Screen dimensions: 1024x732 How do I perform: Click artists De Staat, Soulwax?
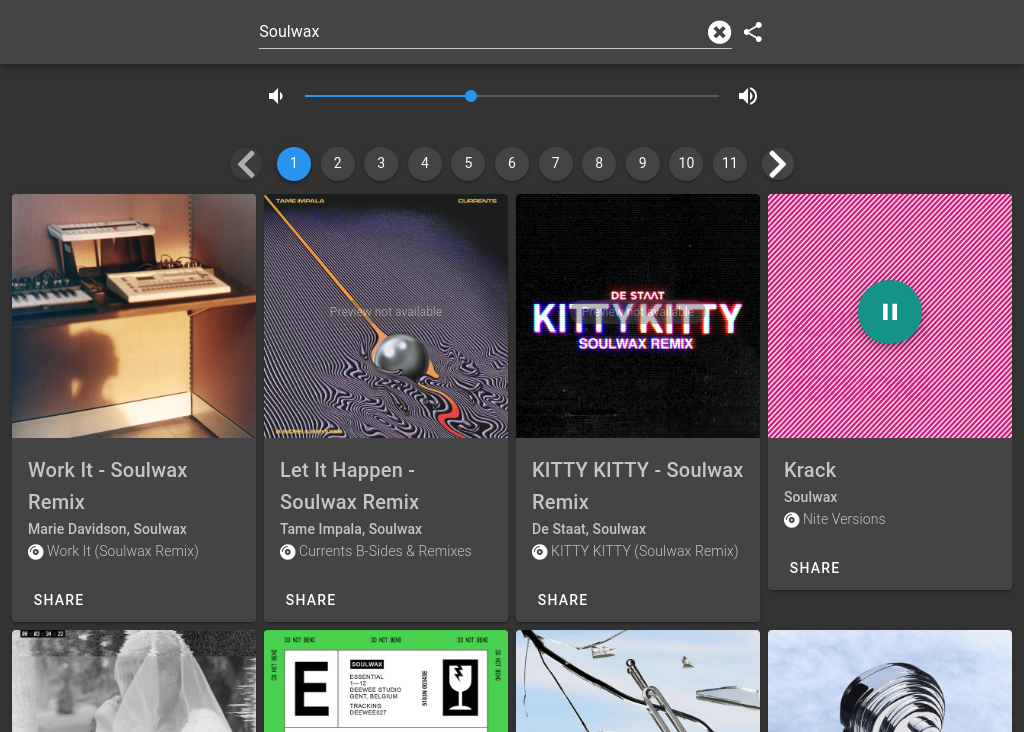[x=589, y=529]
